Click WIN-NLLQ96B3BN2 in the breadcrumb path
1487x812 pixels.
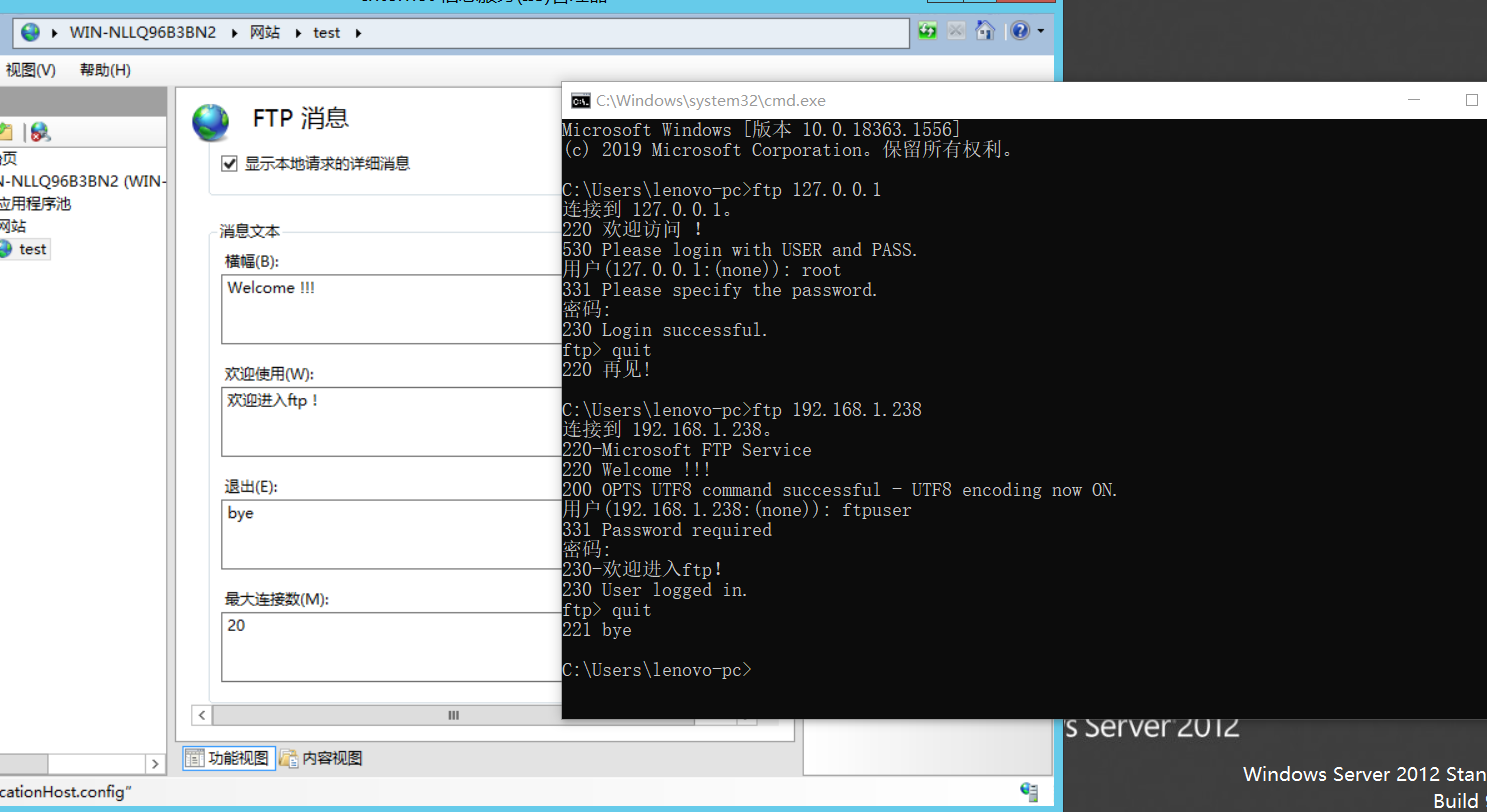tap(143, 32)
